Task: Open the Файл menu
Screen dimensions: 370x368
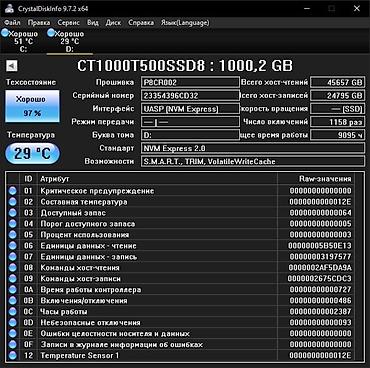Action: click(x=12, y=23)
